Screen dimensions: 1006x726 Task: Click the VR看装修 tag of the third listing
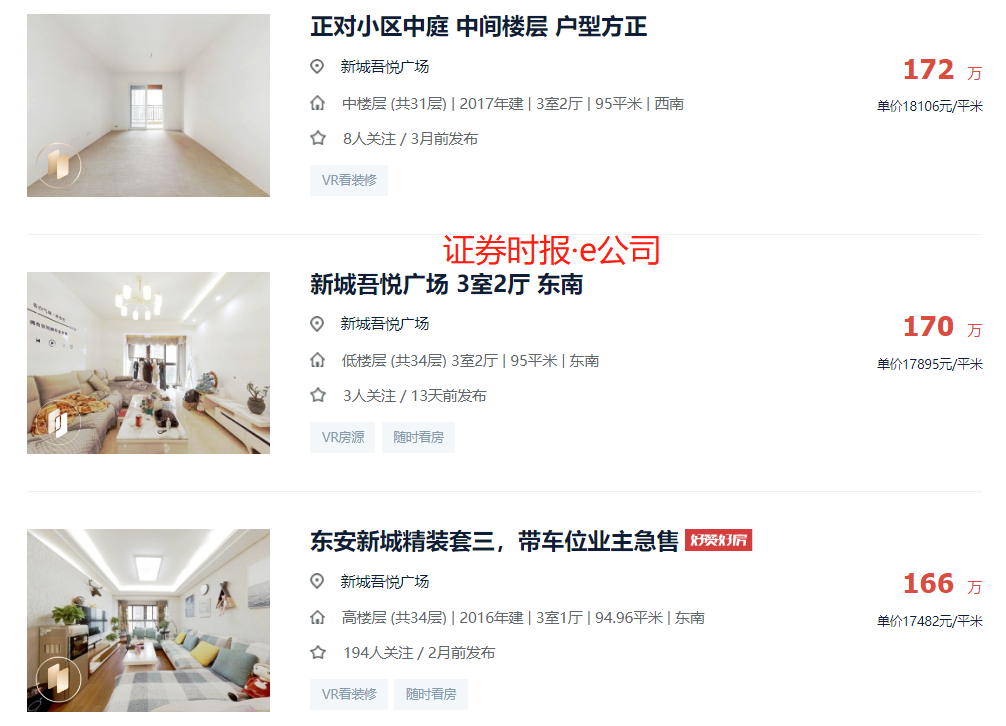click(x=349, y=695)
